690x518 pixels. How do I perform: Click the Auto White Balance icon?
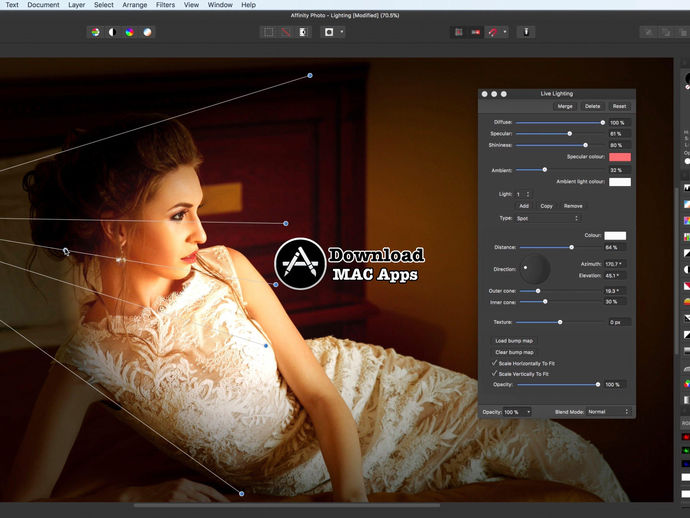(147, 32)
